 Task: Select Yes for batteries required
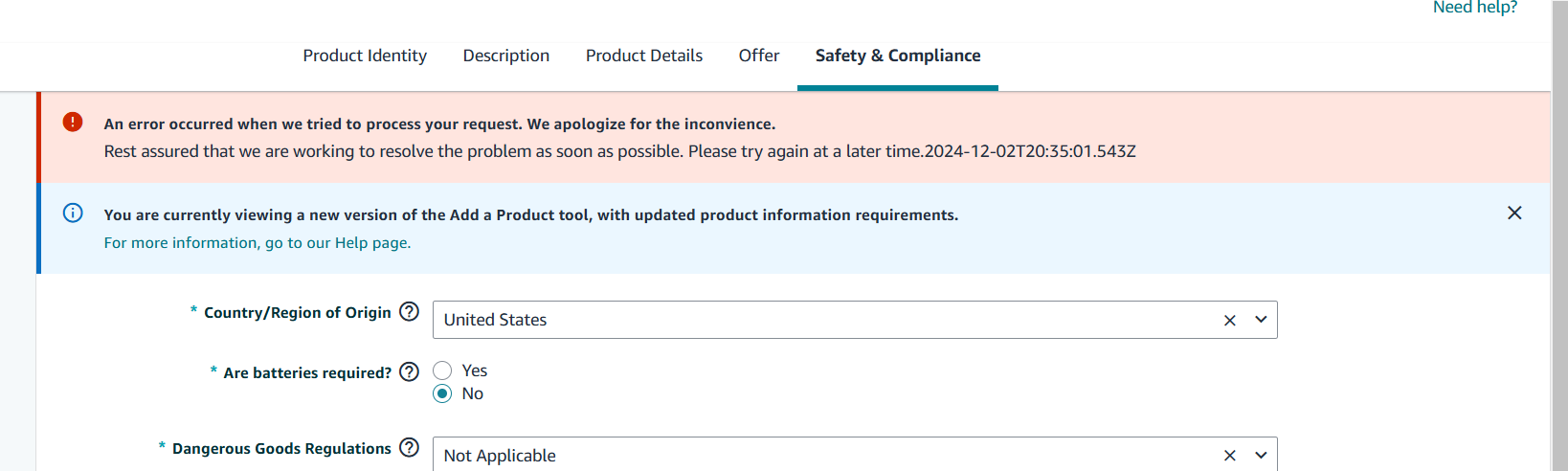[x=442, y=370]
